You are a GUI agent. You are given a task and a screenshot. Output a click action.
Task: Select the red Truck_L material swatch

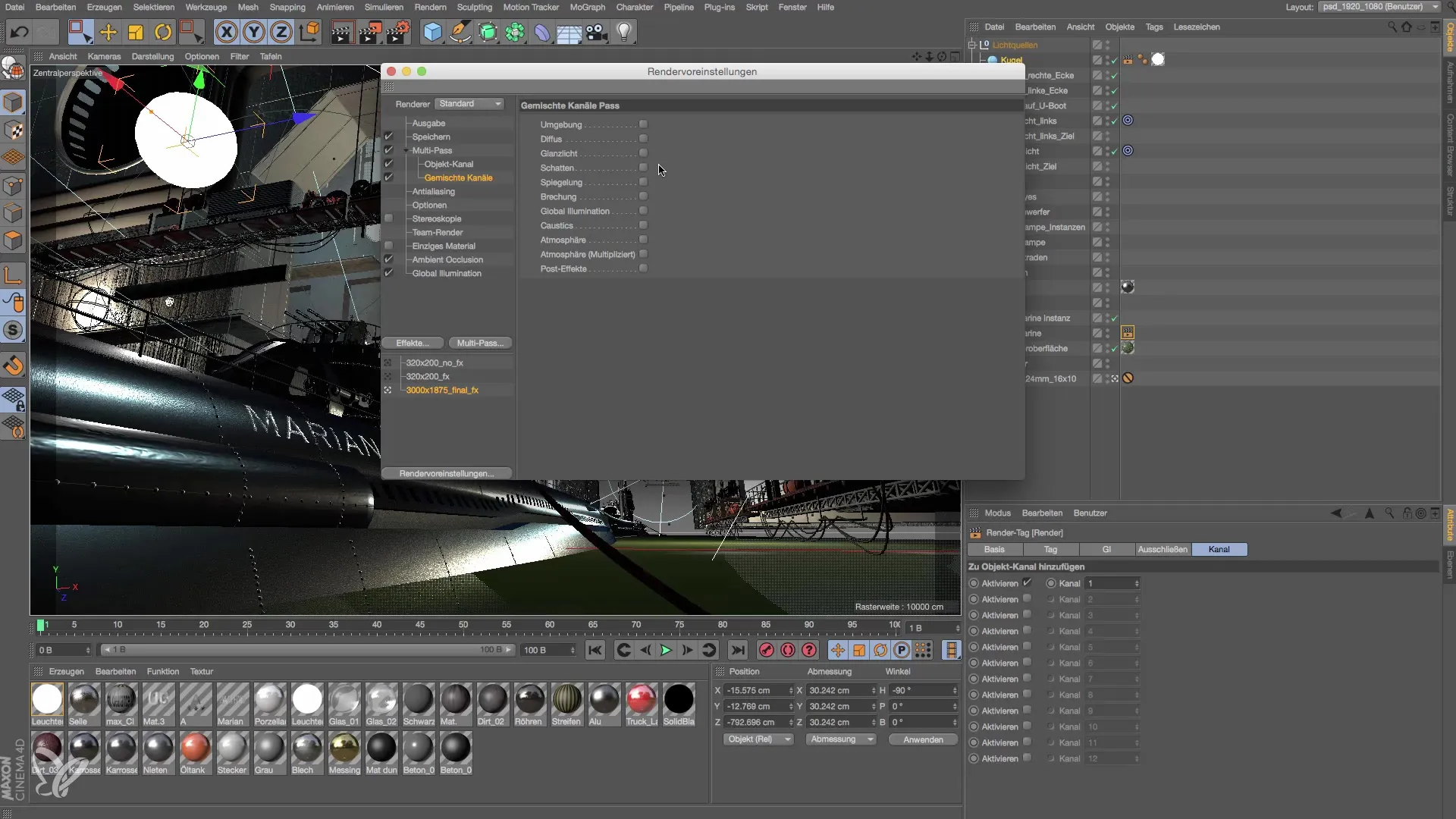(x=642, y=704)
